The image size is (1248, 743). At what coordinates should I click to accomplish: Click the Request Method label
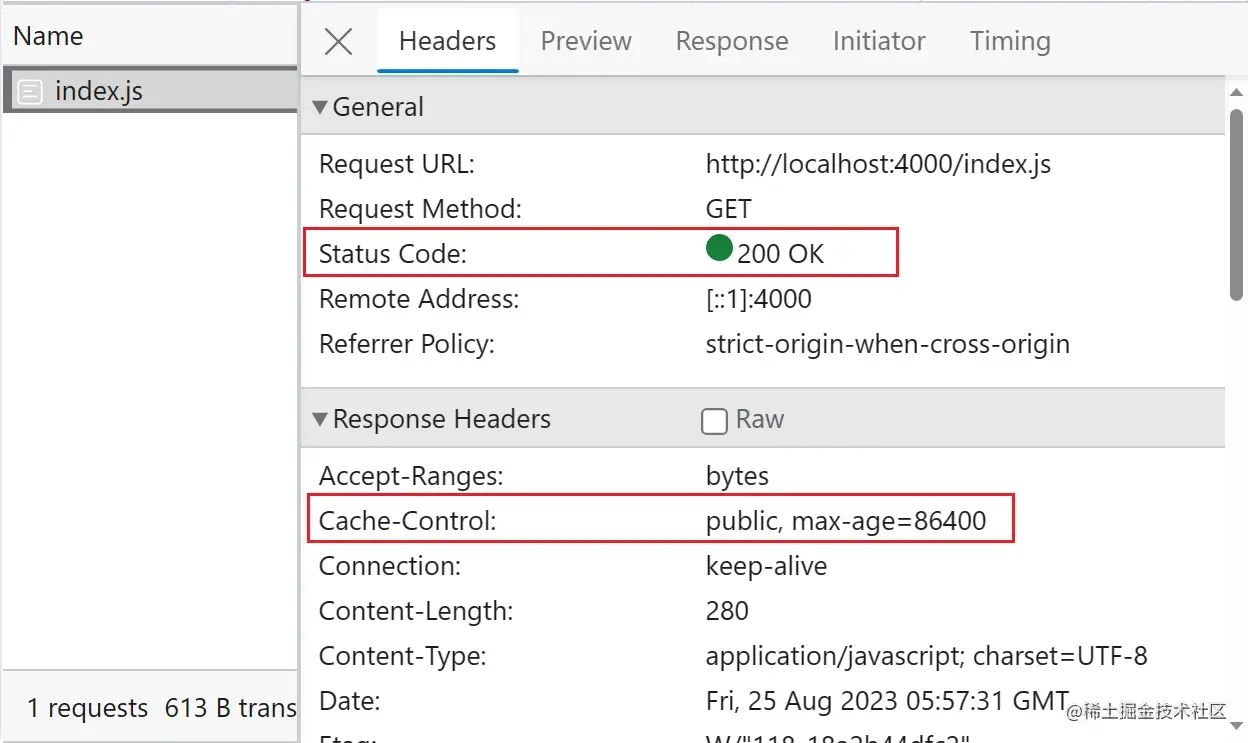point(420,209)
